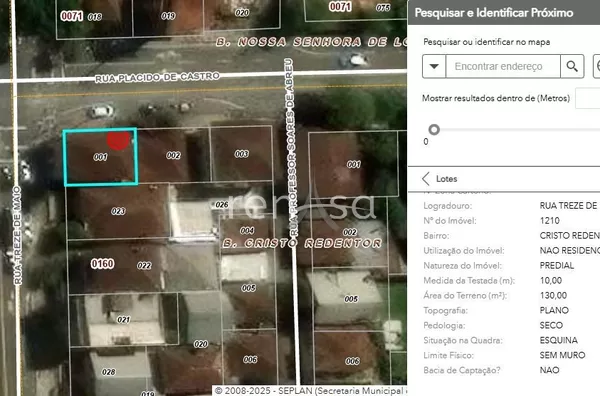Click the Lotes header label
The height and width of the screenshot is (396, 600).
(x=447, y=179)
